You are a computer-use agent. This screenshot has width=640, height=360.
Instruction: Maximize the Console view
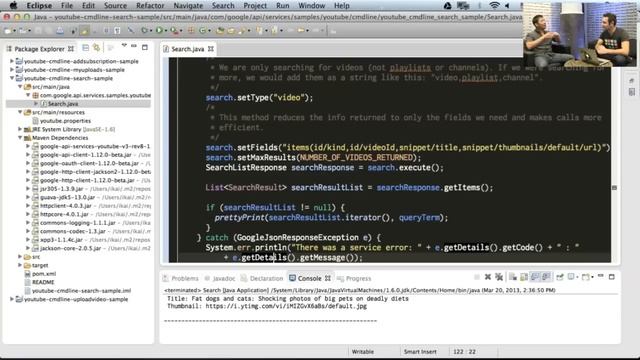(611, 277)
